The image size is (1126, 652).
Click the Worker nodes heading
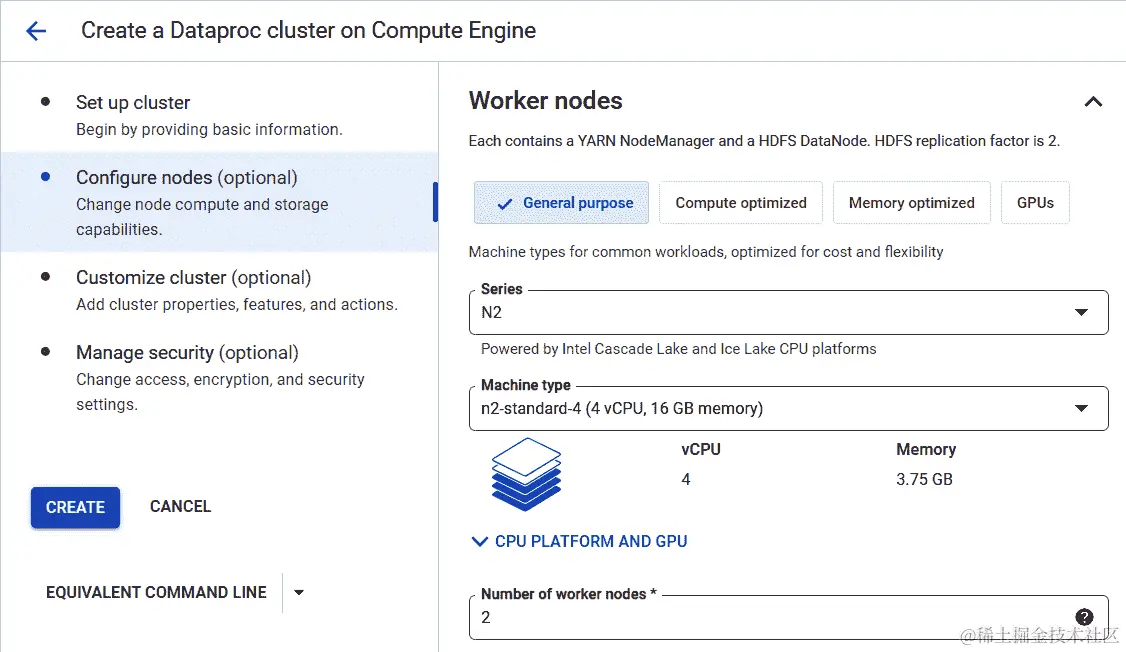[x=545, y=101]
